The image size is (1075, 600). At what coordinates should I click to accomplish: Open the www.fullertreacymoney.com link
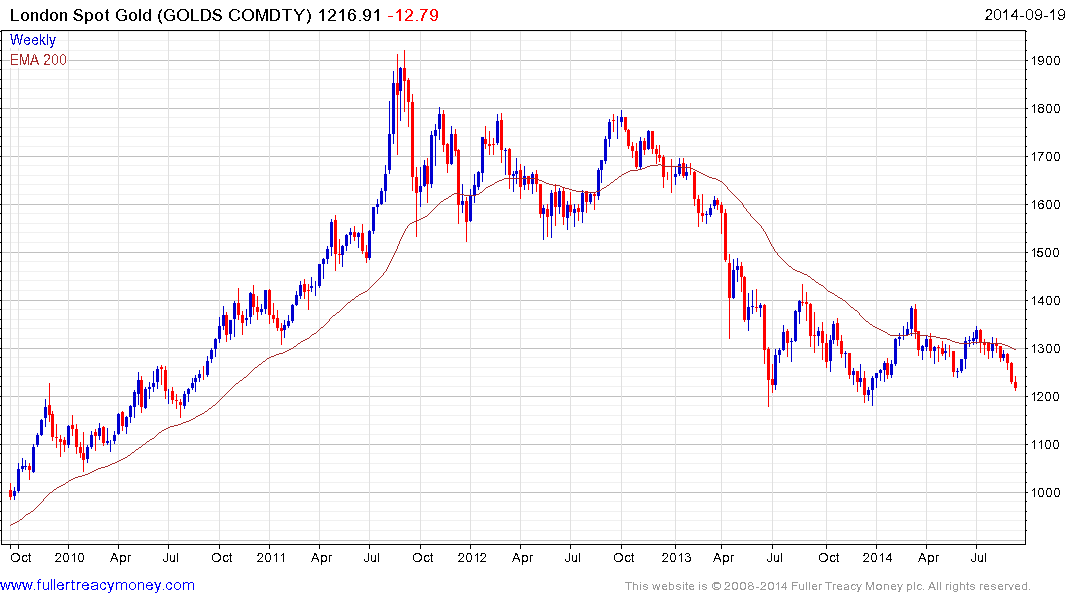97,585
